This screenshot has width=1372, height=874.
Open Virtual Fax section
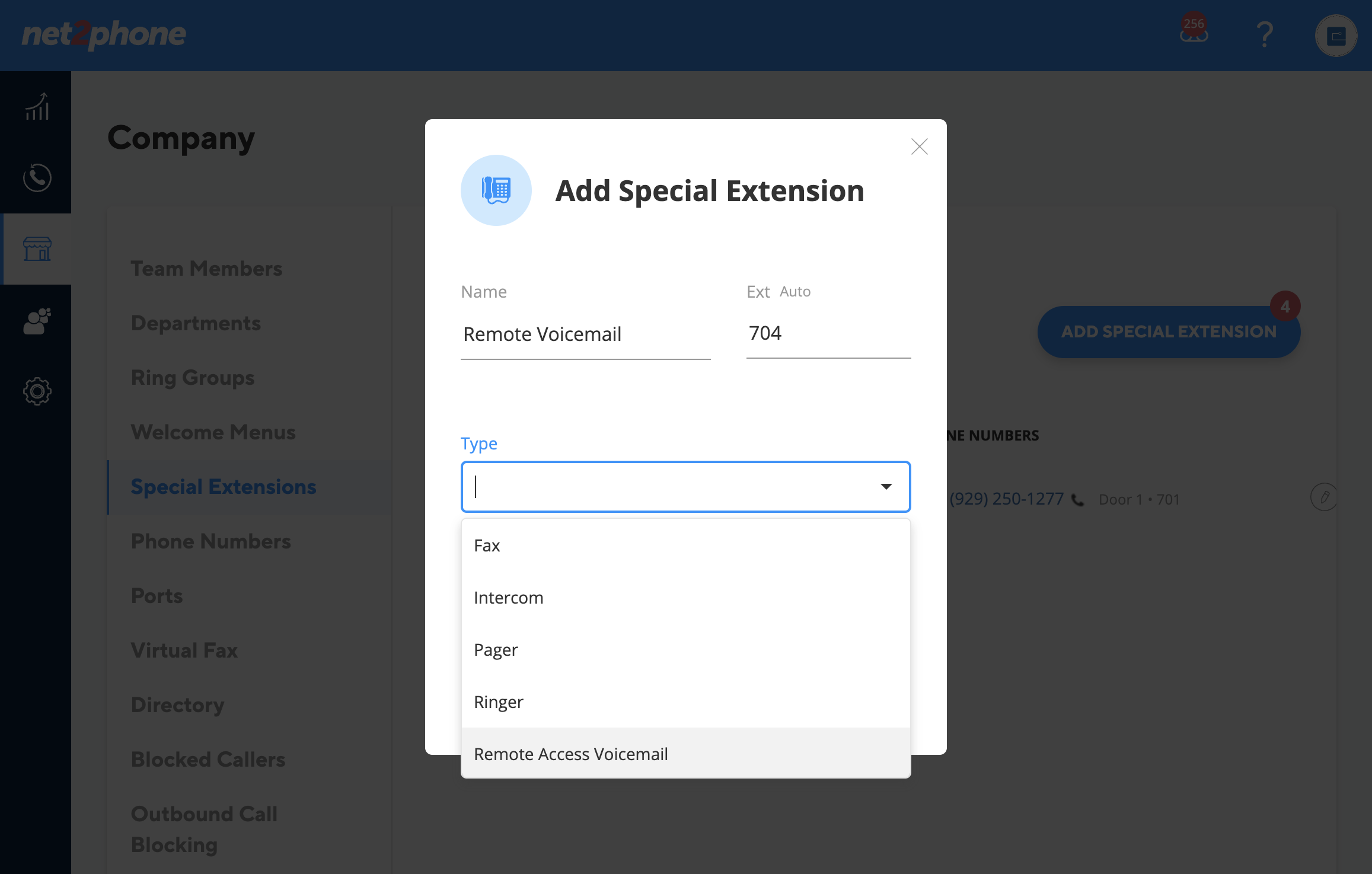(184, 650)
